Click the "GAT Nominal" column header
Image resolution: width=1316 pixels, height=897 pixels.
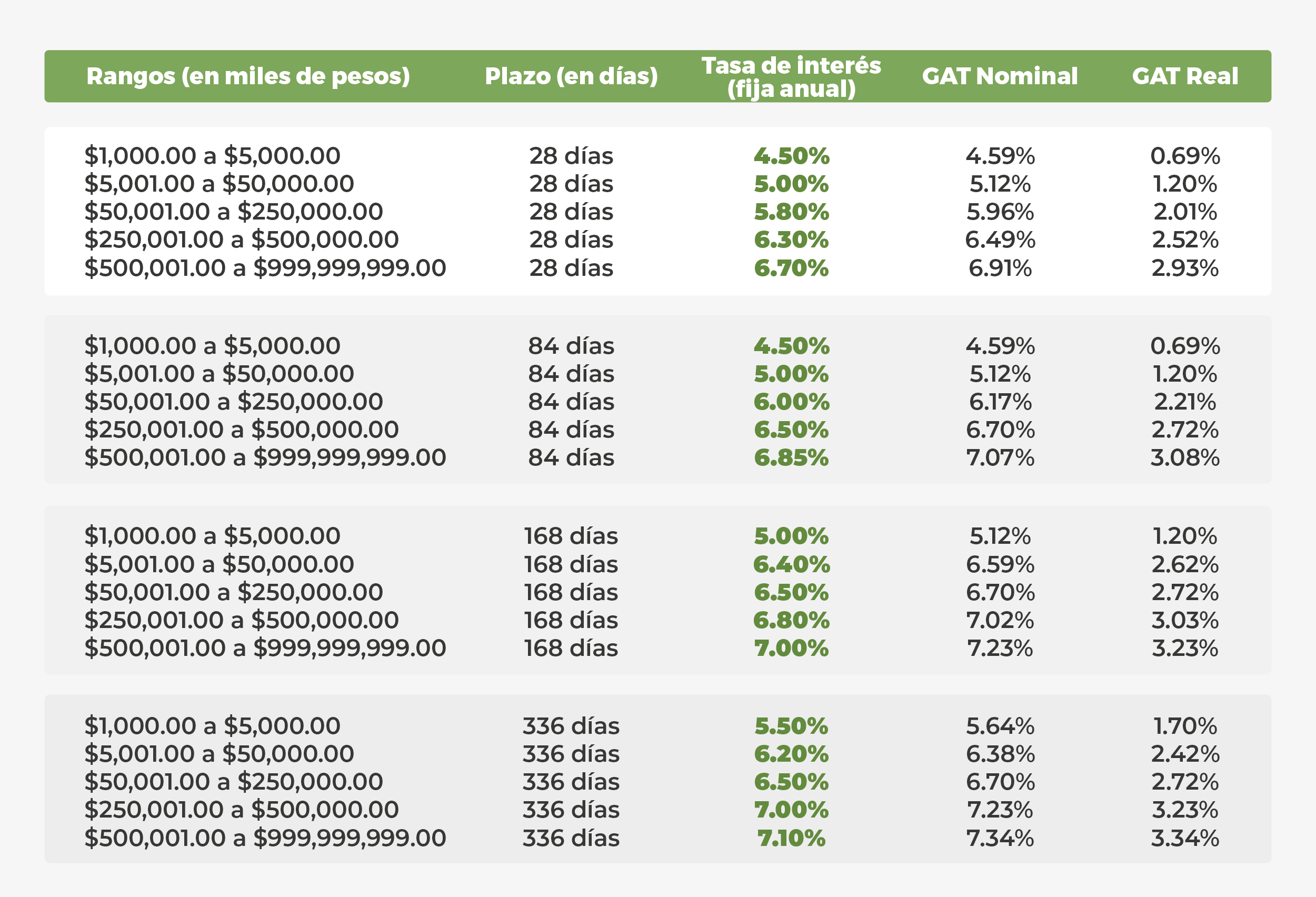pos(1000,76)
